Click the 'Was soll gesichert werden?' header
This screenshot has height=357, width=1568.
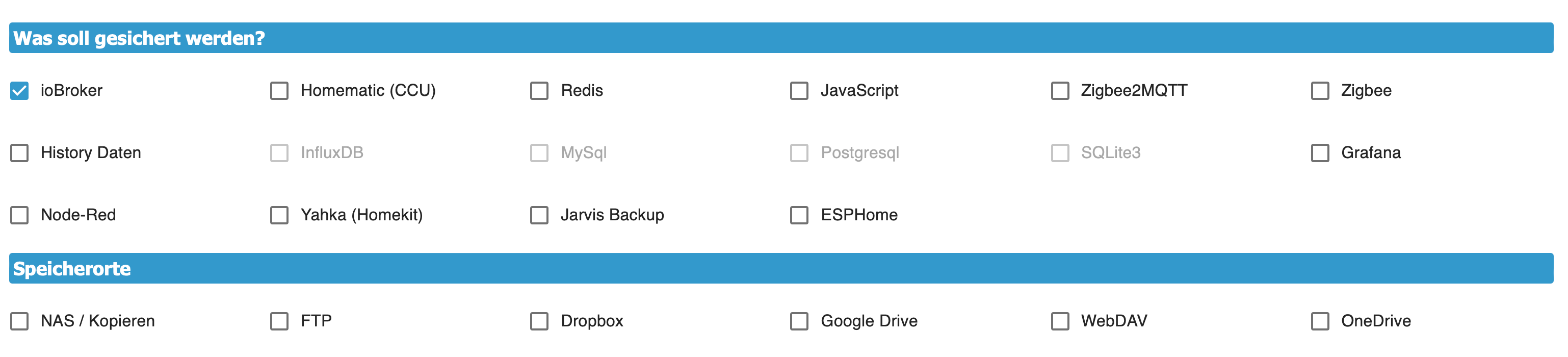[x=139, y=38]
